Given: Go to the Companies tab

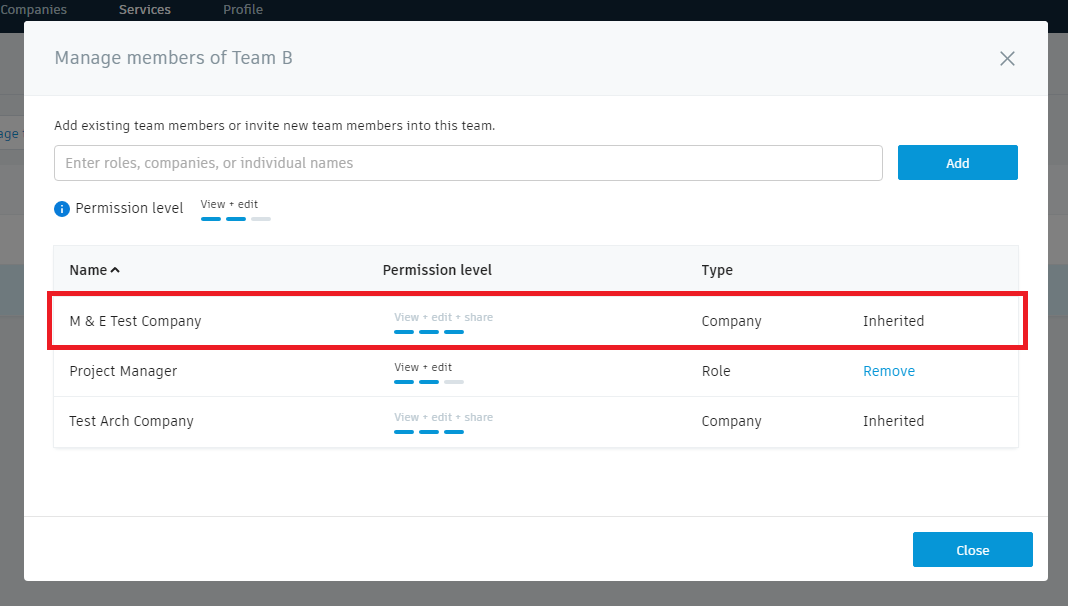Looking at the screenshot, I should point(34,10).
